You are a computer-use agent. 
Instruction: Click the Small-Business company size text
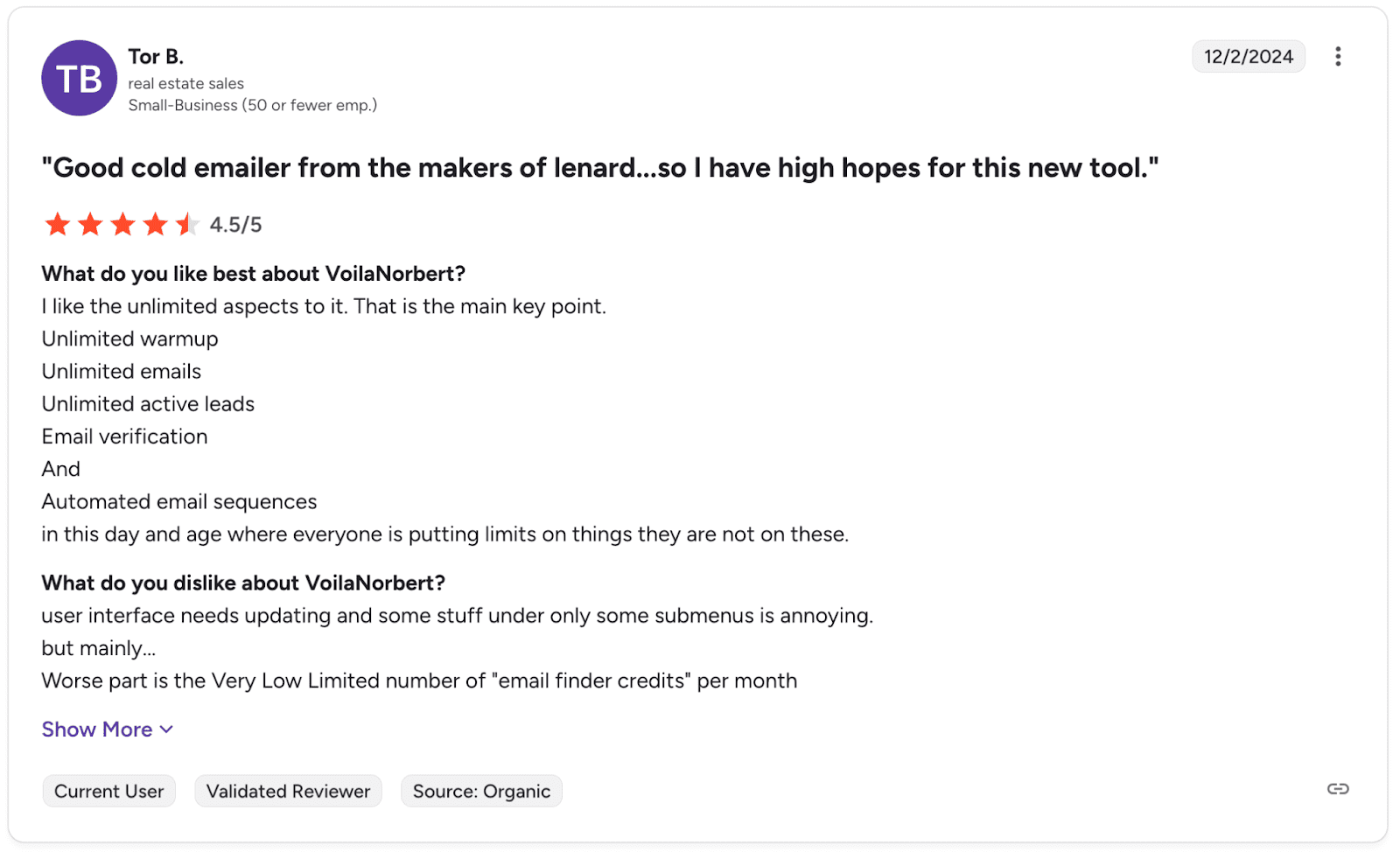click(253, 105)
